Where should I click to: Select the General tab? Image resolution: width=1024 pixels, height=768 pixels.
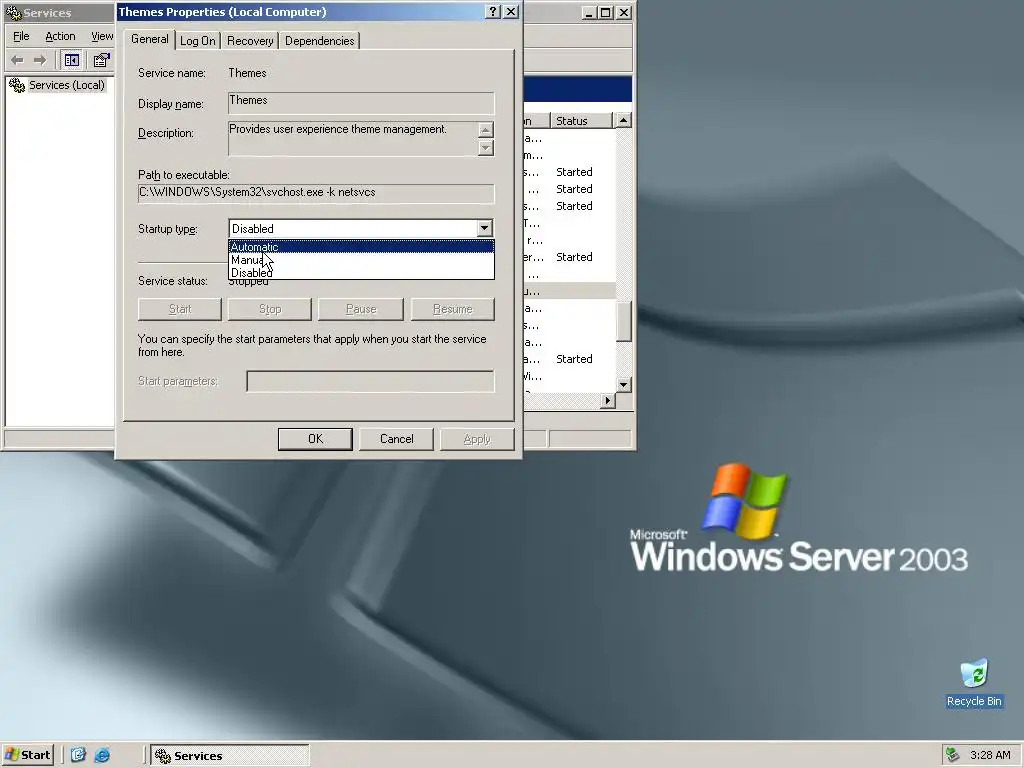point(150,39)
